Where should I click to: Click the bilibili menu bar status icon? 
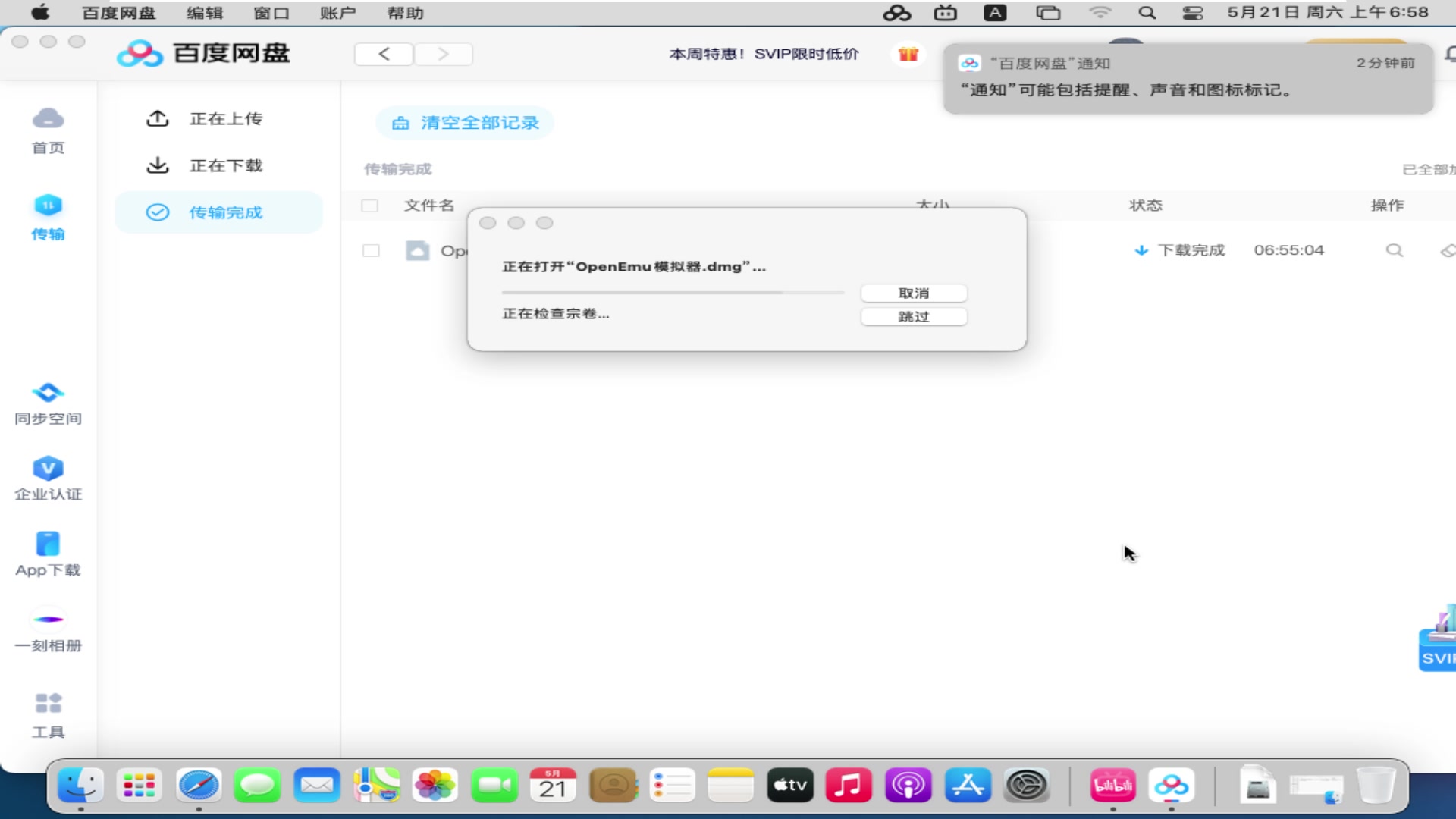coord(945,13)
